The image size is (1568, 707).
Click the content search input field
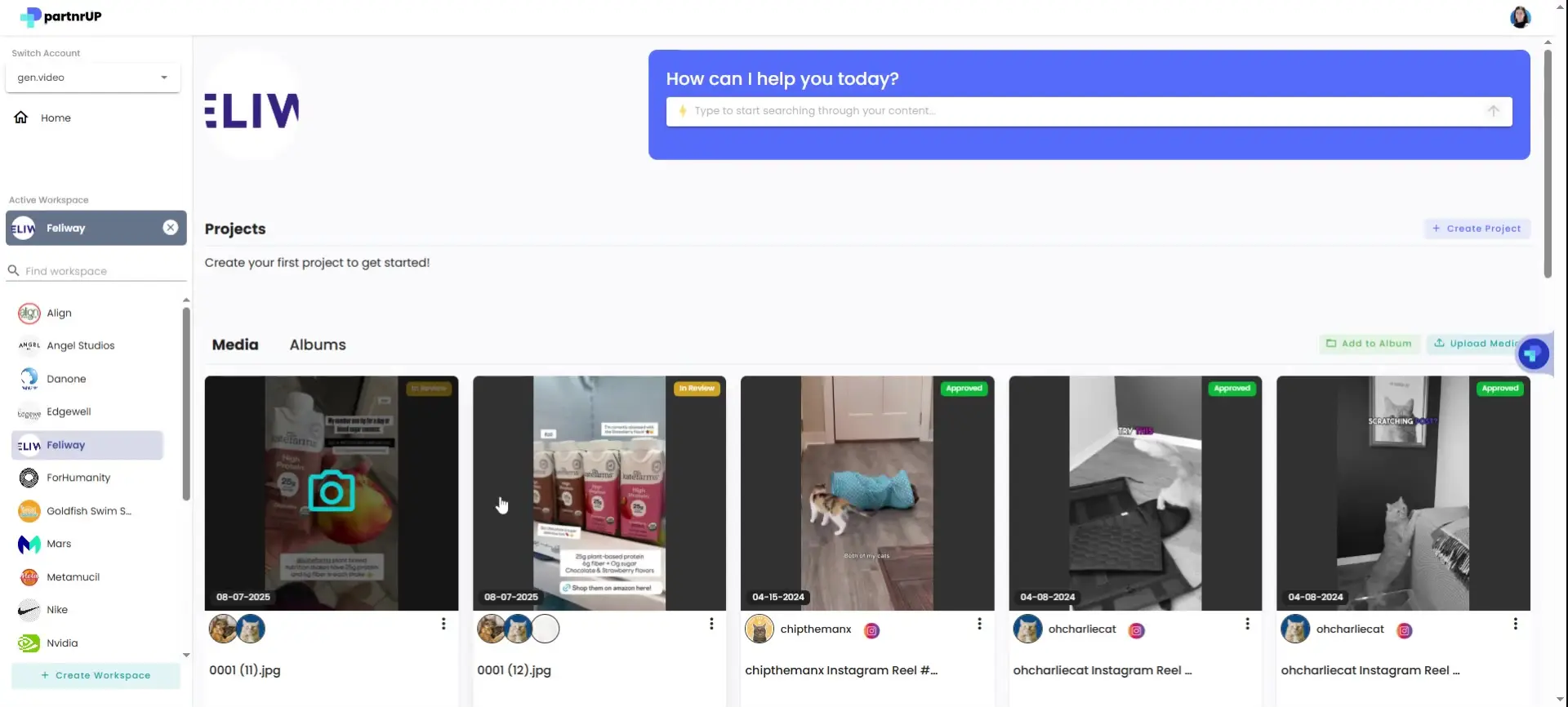click(x=1089, y=111)
